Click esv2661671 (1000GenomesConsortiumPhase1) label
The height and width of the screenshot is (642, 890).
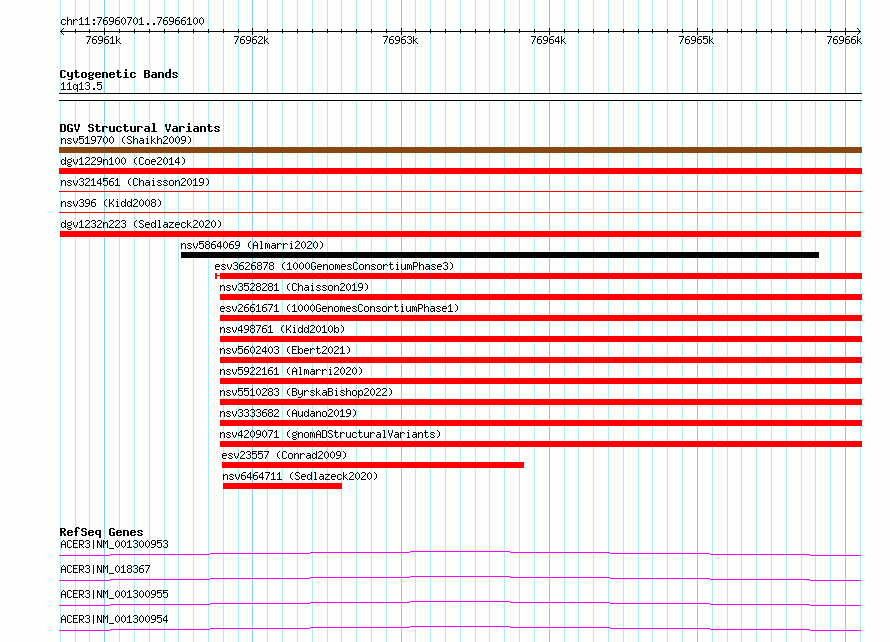[x=339, y=308]
